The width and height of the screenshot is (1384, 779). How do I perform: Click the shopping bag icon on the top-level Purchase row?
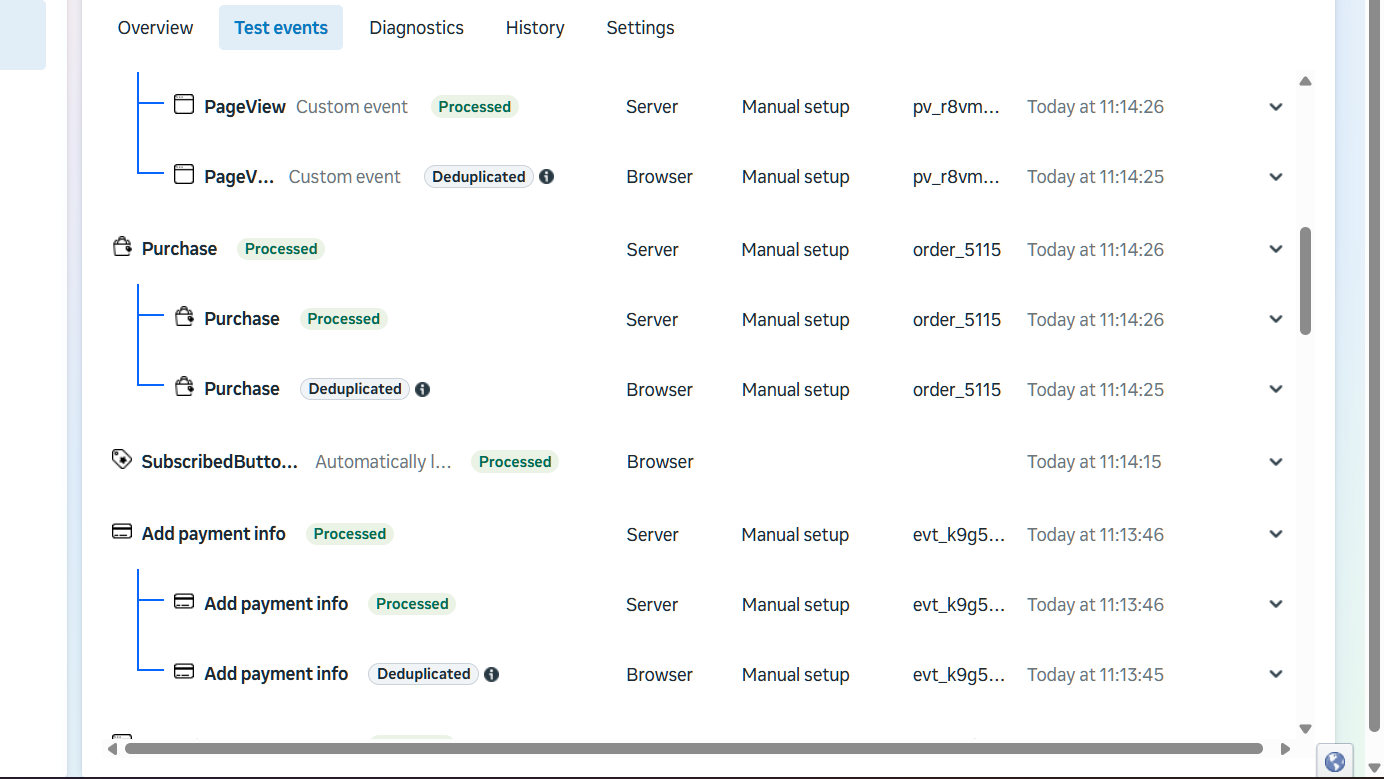pyautogui.click(x=122, y=247)
